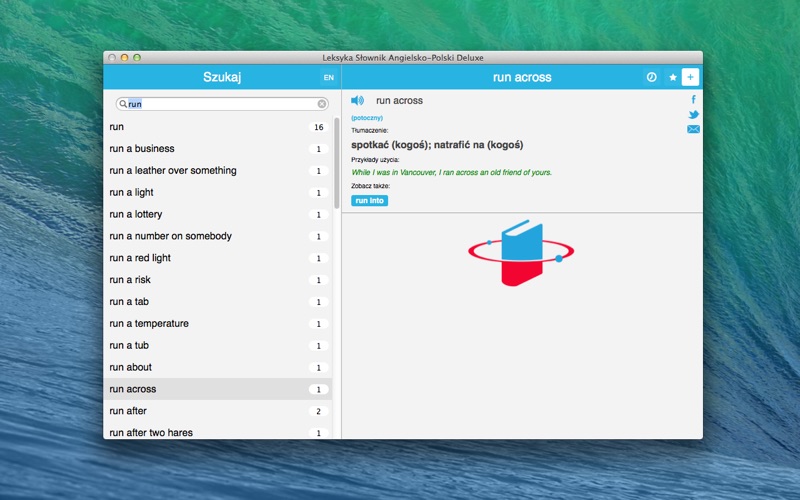Open the 'run into' related link

click(369, 201)
